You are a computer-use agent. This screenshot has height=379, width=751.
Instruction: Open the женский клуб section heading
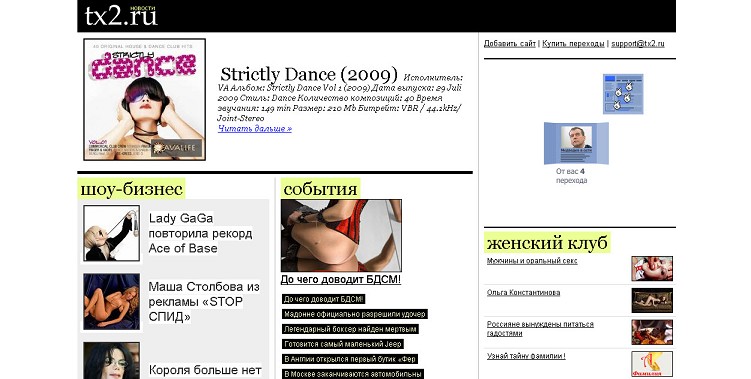pos(547,242)
